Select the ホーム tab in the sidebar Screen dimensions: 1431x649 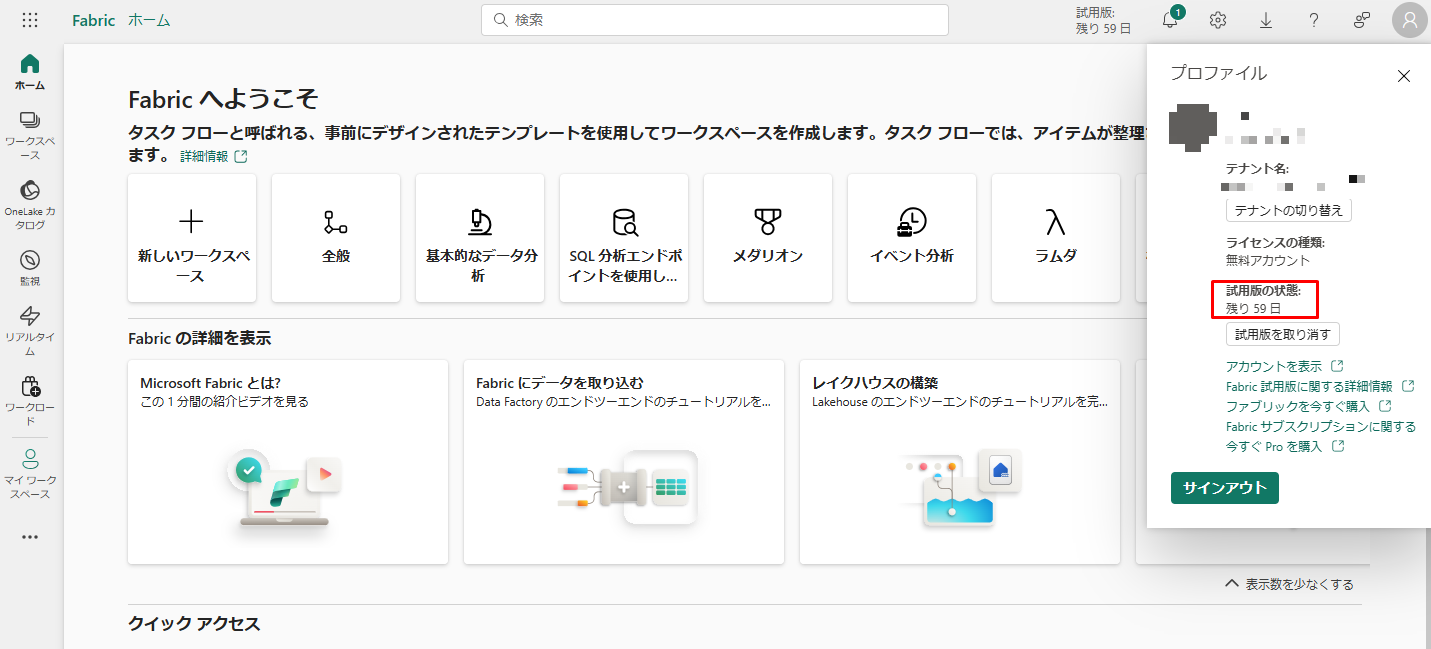tap(30, 72)
